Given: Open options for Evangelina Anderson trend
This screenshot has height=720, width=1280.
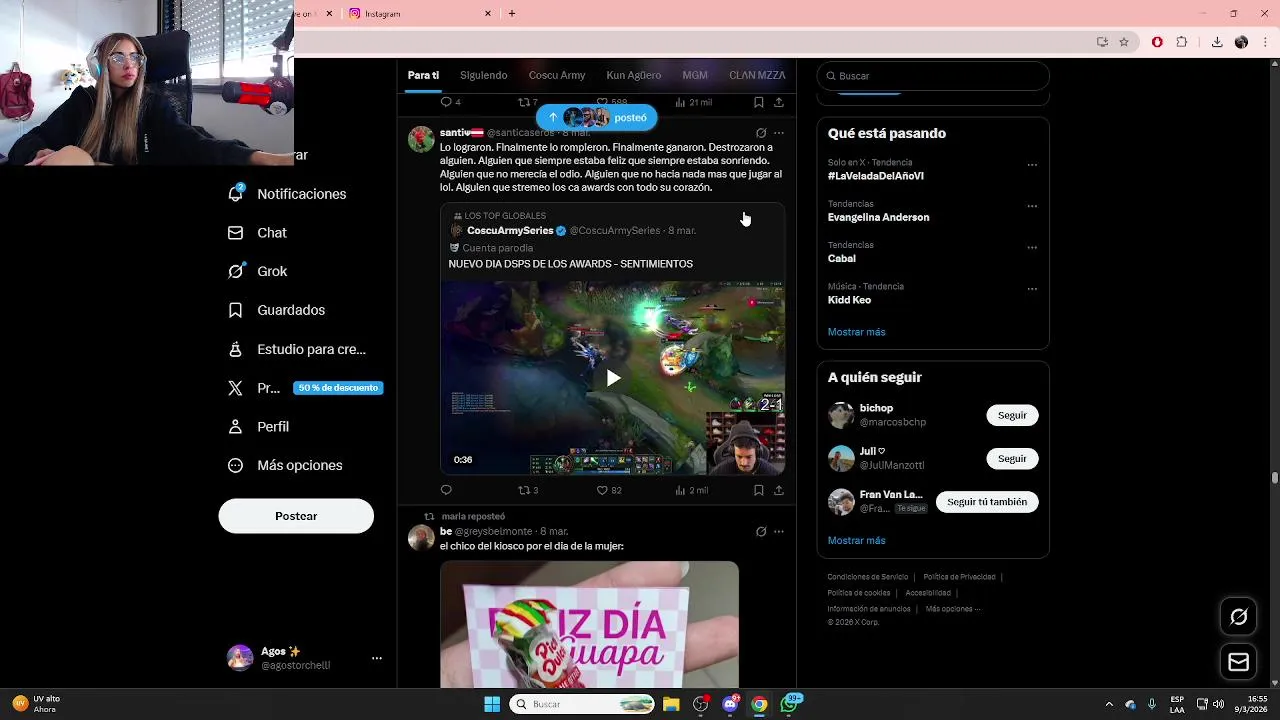Looking at the screenshot, I should pyautogui.click(x=1032, y=206).
